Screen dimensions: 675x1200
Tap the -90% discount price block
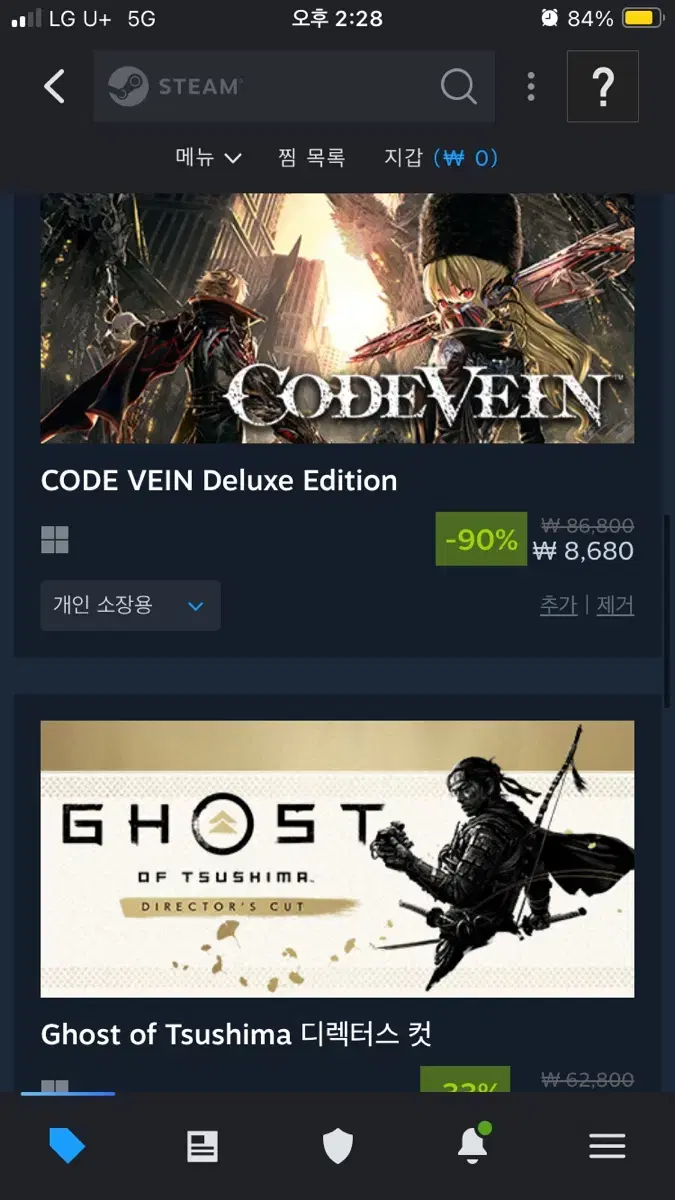(535, 539)
